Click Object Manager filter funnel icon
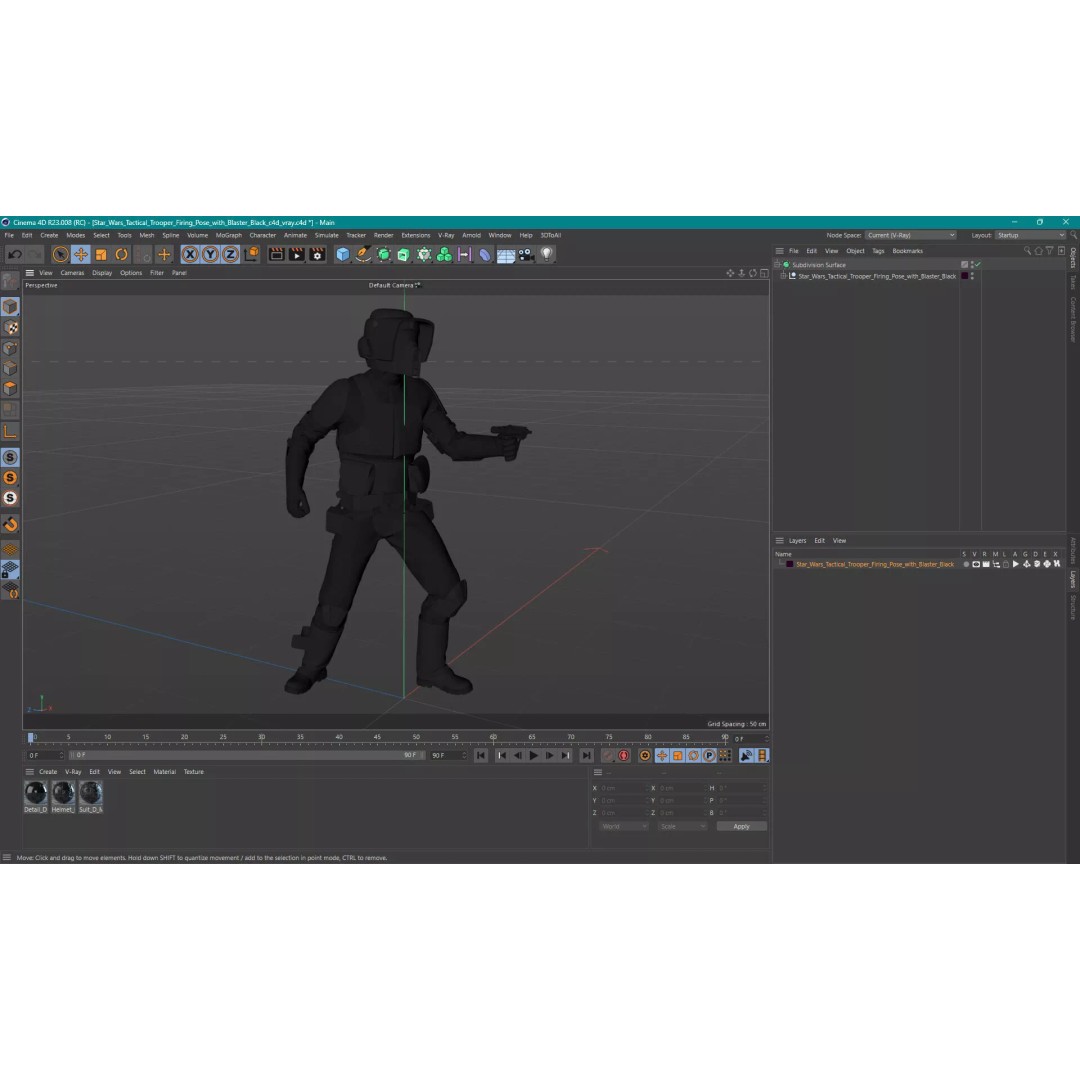Screen dimensions: 1080x1080 click(1050, 251)
